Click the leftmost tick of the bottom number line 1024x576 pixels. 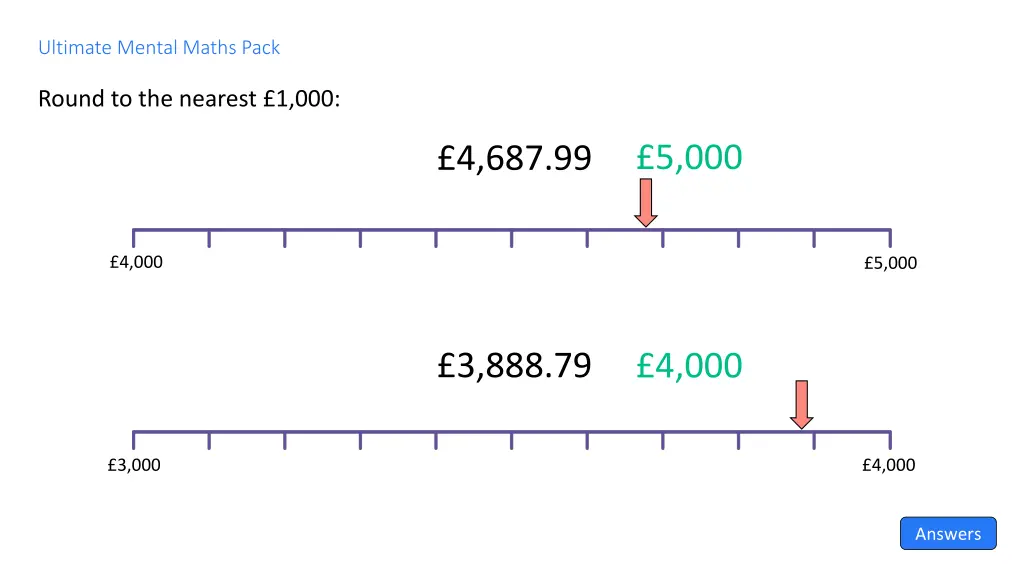pyautogui.click(x=134, y=440)
